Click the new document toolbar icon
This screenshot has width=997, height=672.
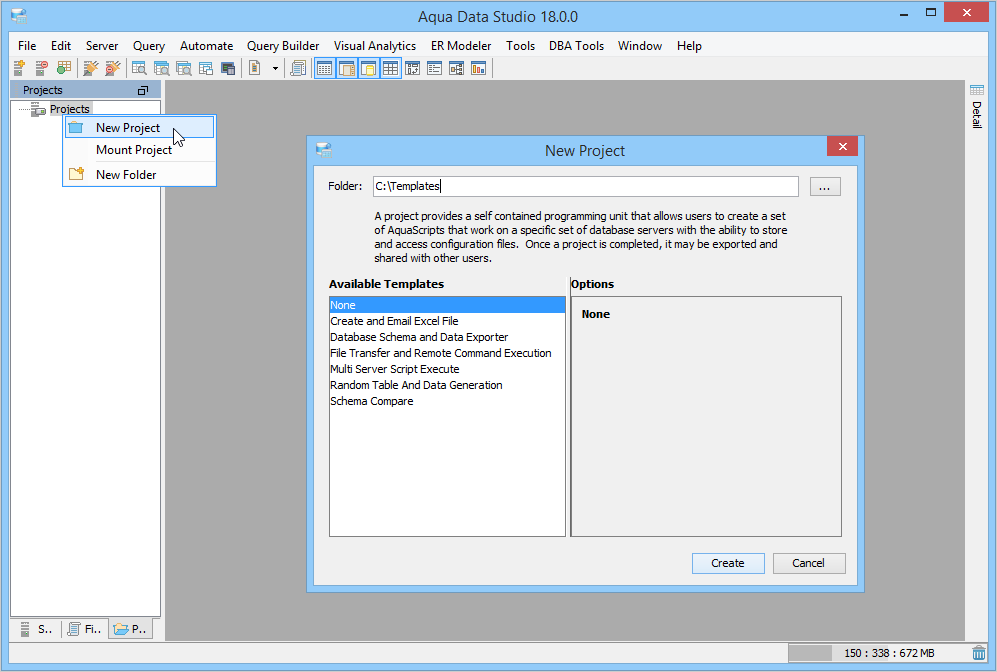[x=255, y=68]
